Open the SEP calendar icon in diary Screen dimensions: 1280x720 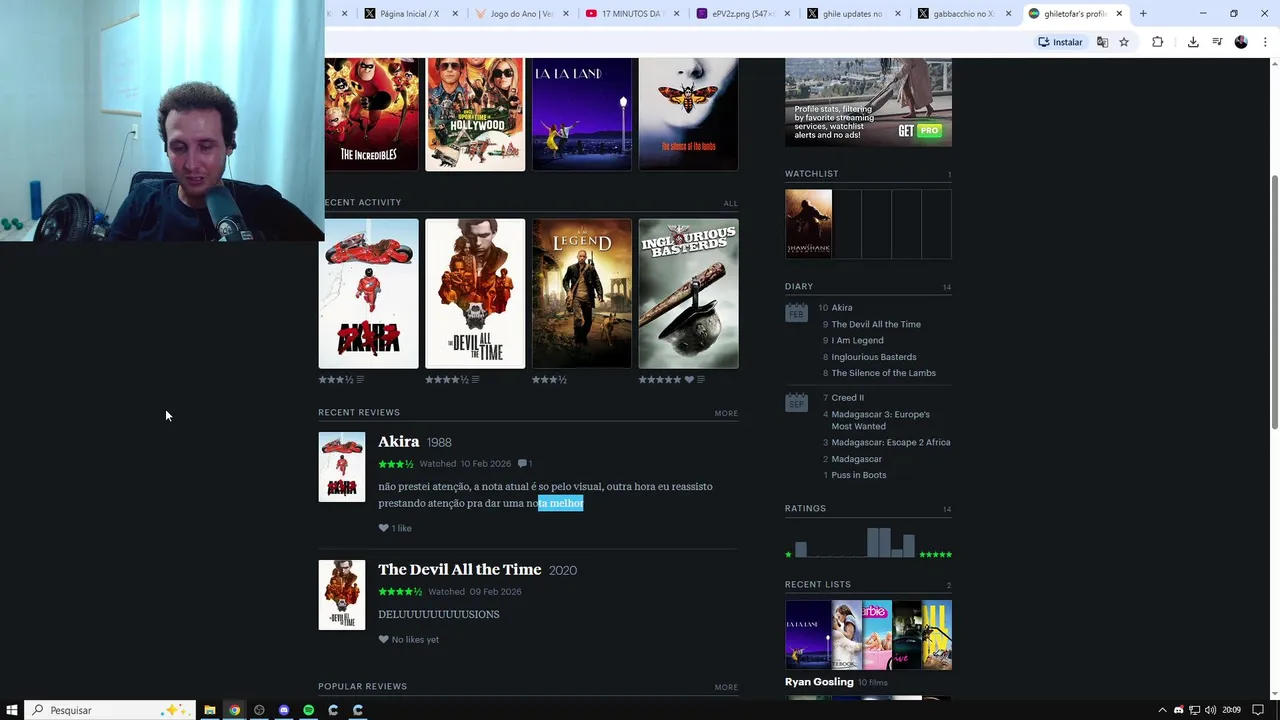pyautogui.click(x=796, y=401)
